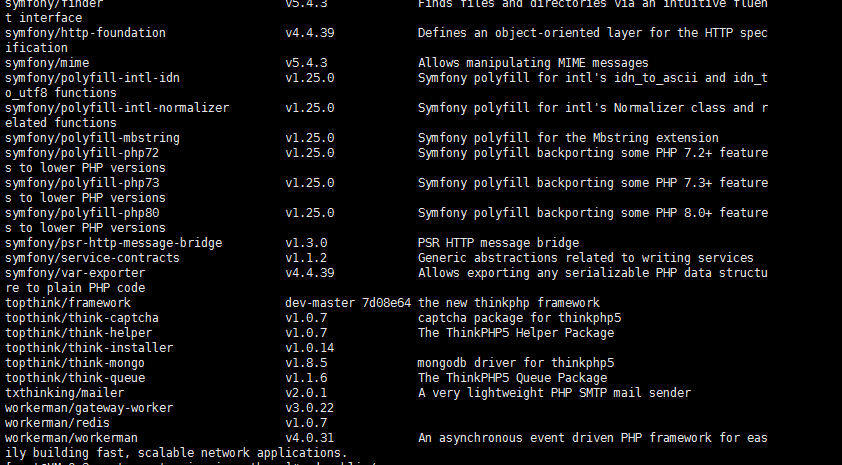This screenshot has height=465, width=842.
Task: Click wrapped line 're to plain PHP code'
Action: [x=75, y=288]
